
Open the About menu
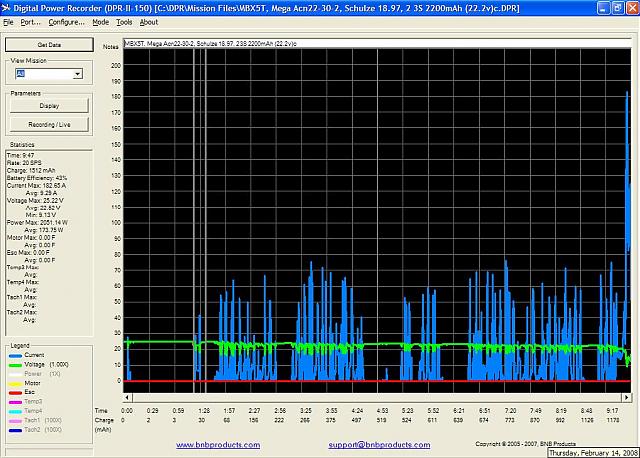pos(148,21)
